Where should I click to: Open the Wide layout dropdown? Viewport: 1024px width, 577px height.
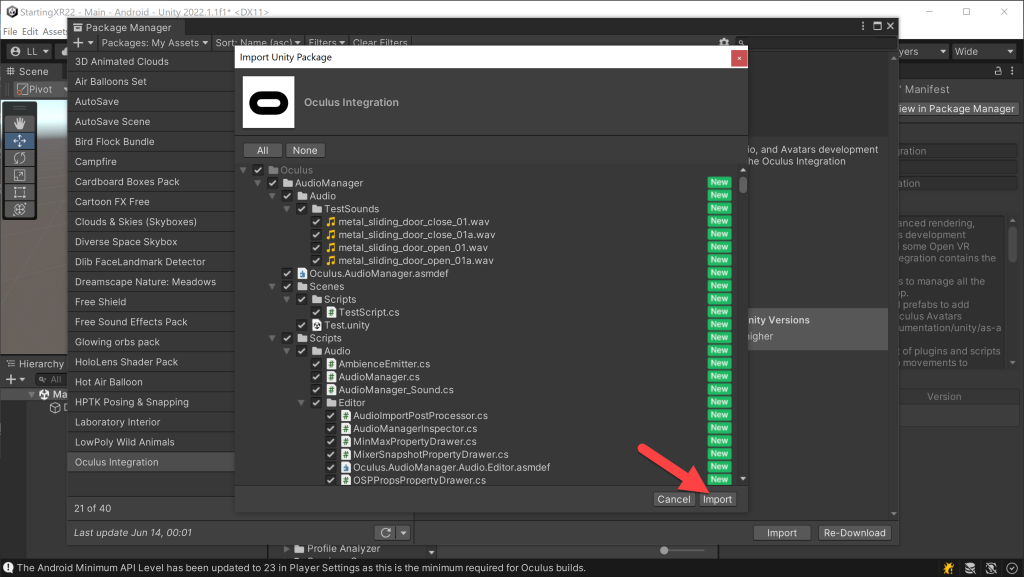coord(984,52)
